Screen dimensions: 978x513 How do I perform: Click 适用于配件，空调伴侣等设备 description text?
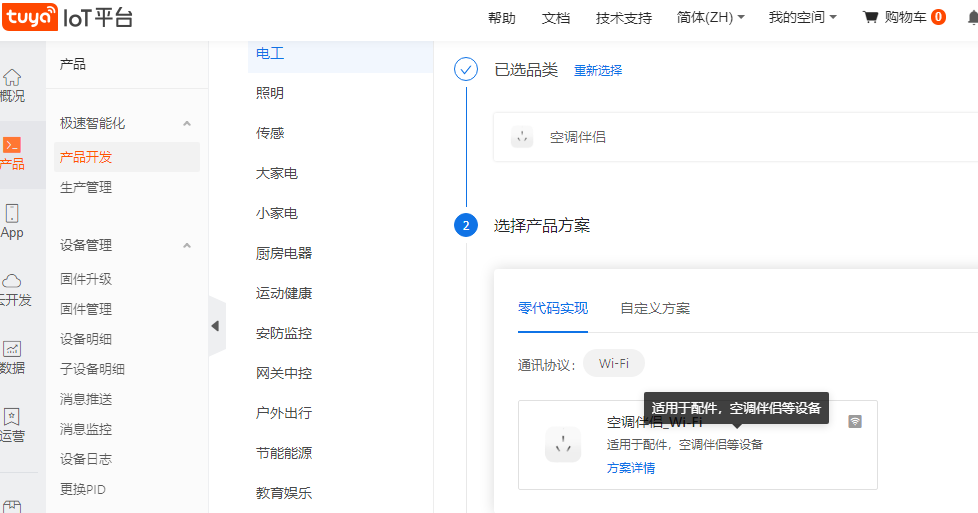(x=685, y=444)
